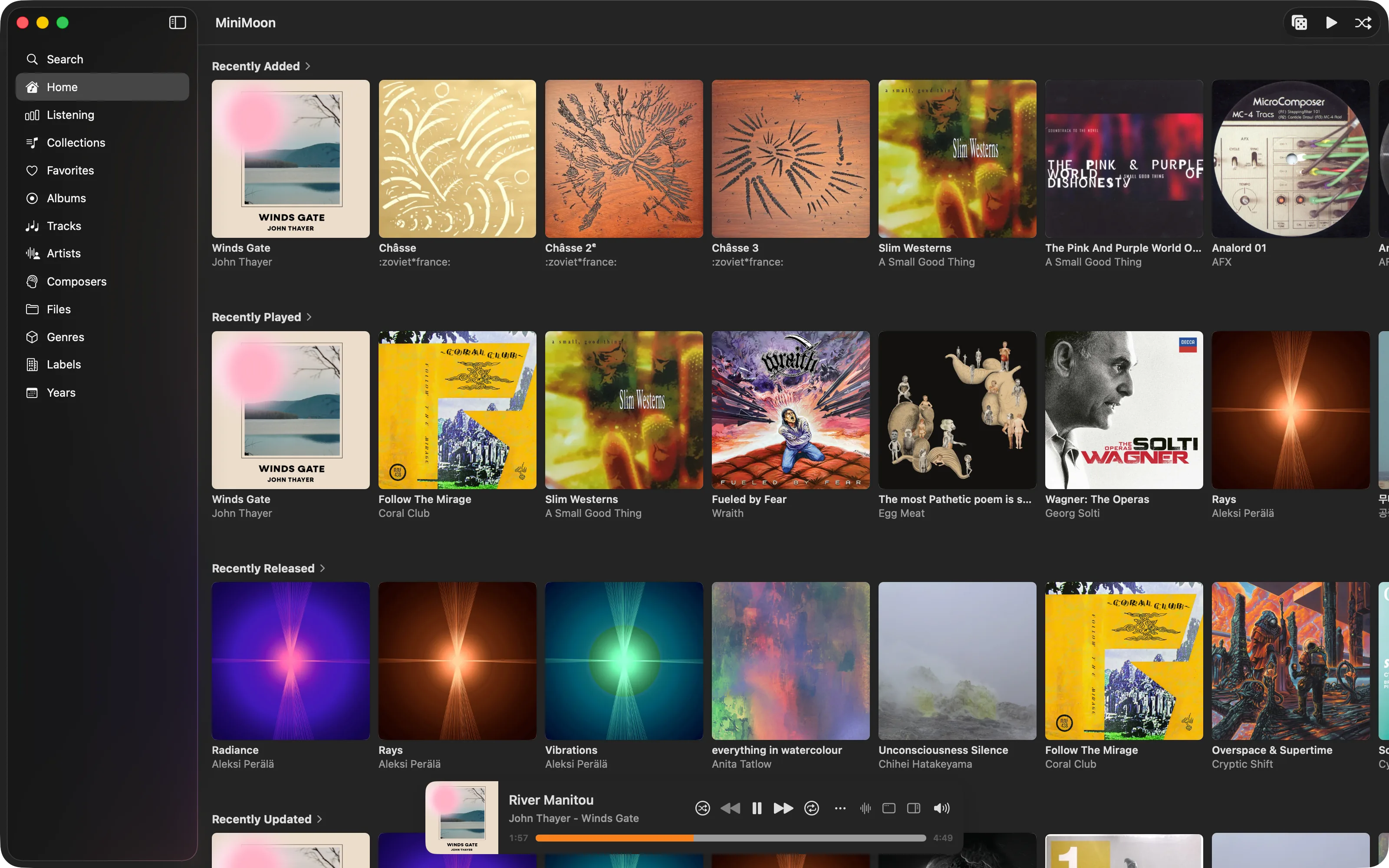Select Files in the sidebar

(x=102, y=309)
